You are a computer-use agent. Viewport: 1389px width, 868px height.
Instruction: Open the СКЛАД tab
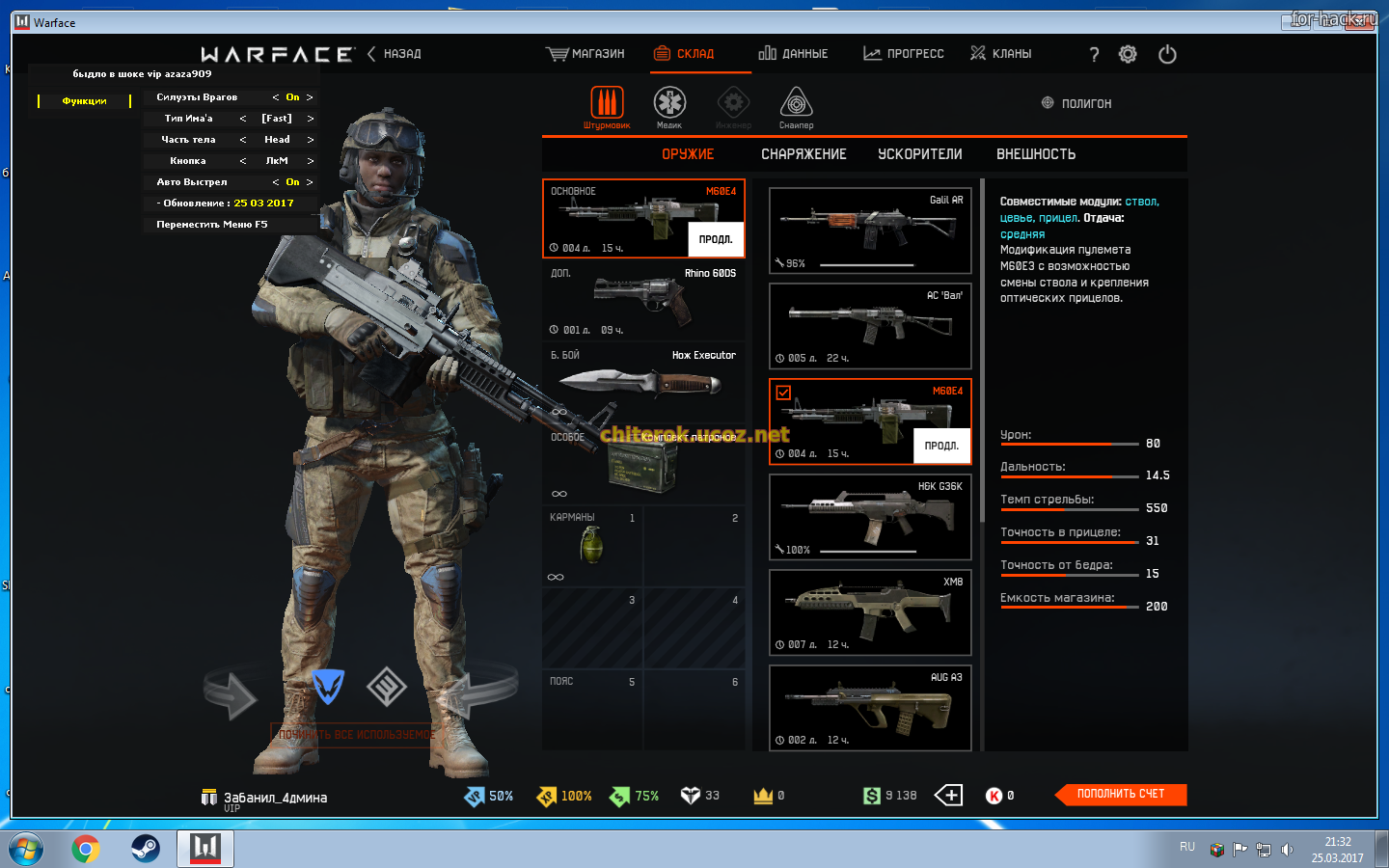(x=684, y=54)
